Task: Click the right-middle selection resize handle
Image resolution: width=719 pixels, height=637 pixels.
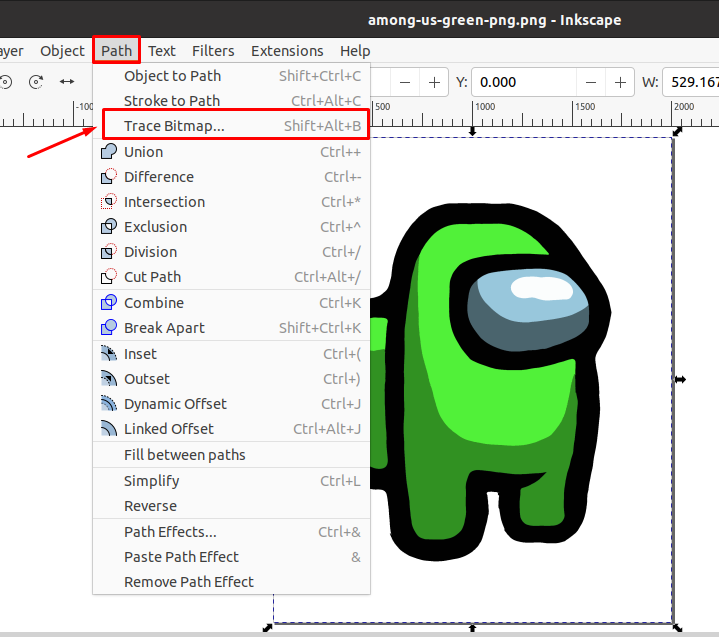Action: coord(680,379)
